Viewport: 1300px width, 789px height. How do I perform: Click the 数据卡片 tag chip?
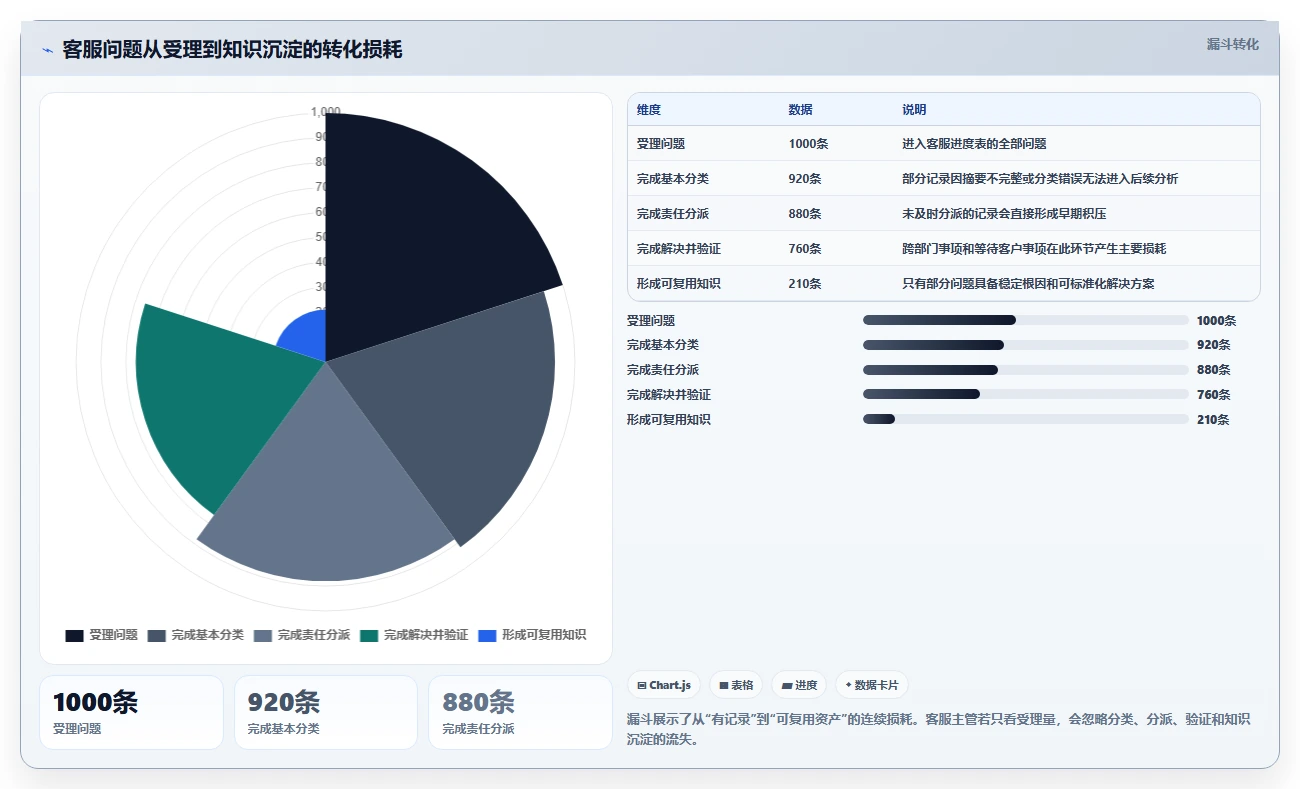872,685
